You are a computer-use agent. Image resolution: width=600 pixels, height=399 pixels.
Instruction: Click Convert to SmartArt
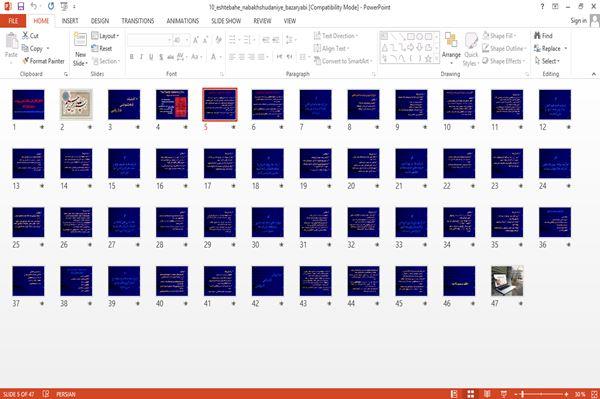pyautogui.click(x=342, y=61)
